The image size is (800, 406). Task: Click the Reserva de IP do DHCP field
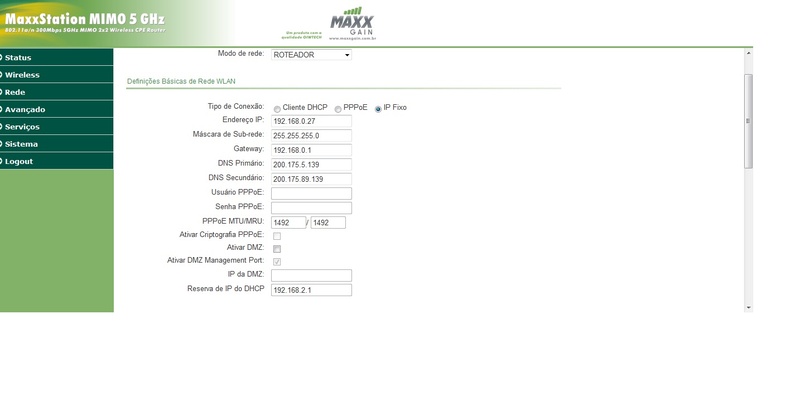tap(311, 290)
